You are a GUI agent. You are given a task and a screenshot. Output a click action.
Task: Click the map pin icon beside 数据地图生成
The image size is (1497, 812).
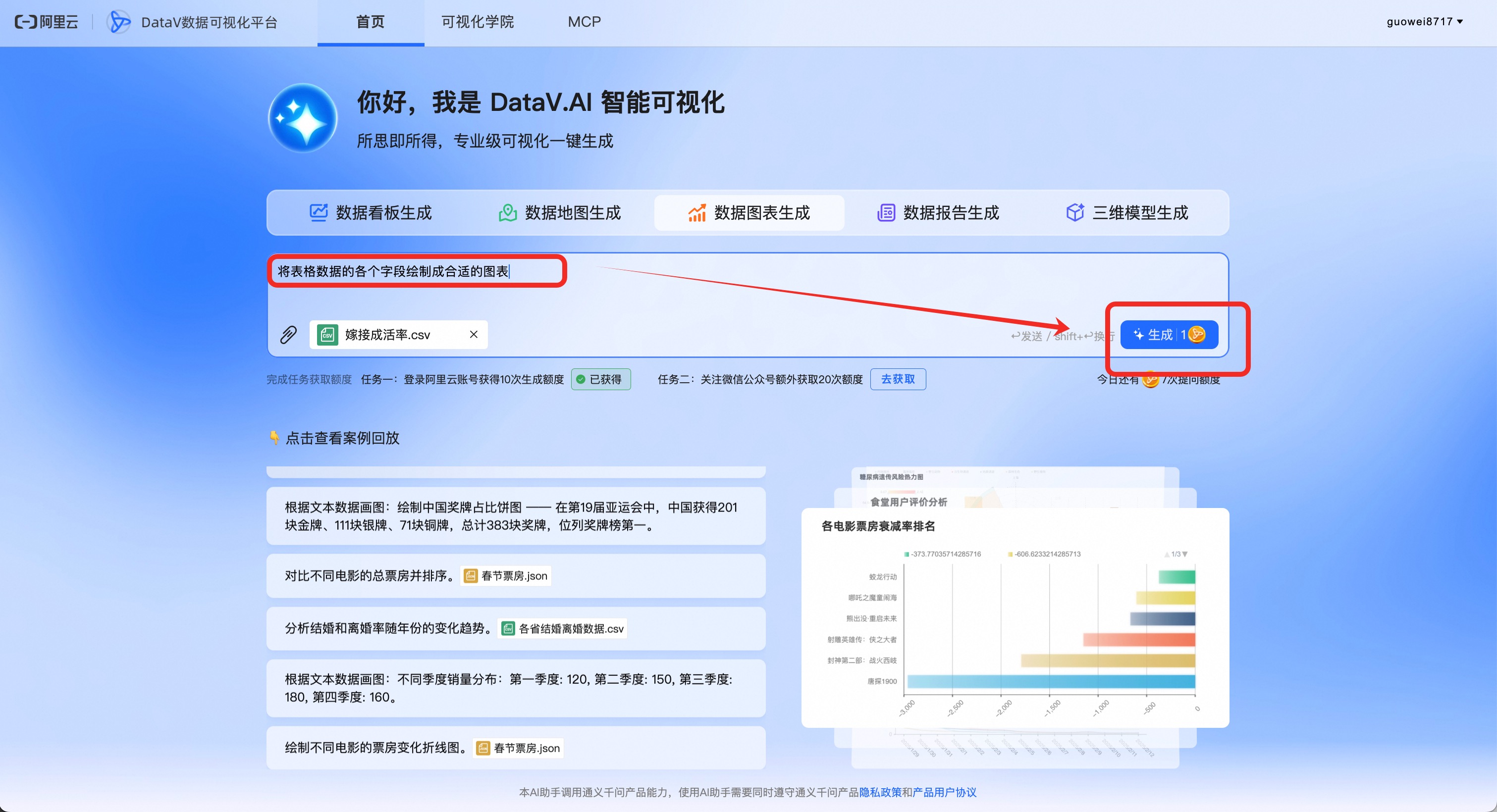coord(507,212)
